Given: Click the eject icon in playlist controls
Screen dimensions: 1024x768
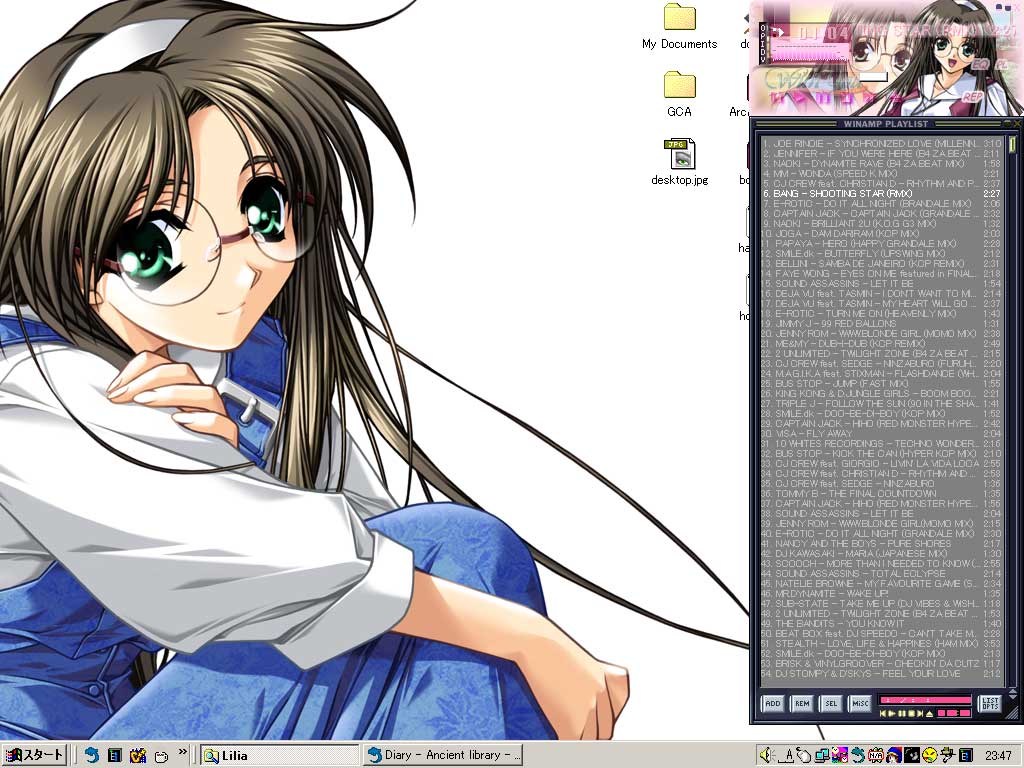Looking at the screenshot, I should click(x=929, y=714).
